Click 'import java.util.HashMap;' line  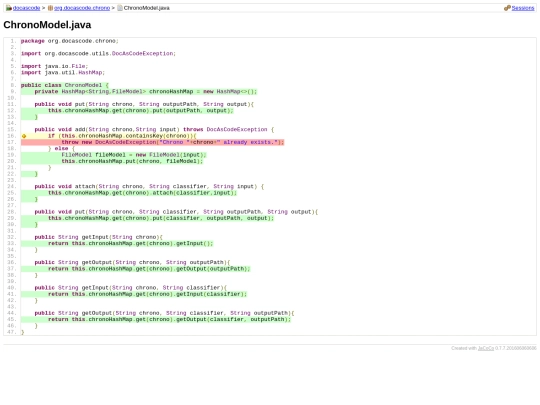pyautogui.click(x=63, y=73)
